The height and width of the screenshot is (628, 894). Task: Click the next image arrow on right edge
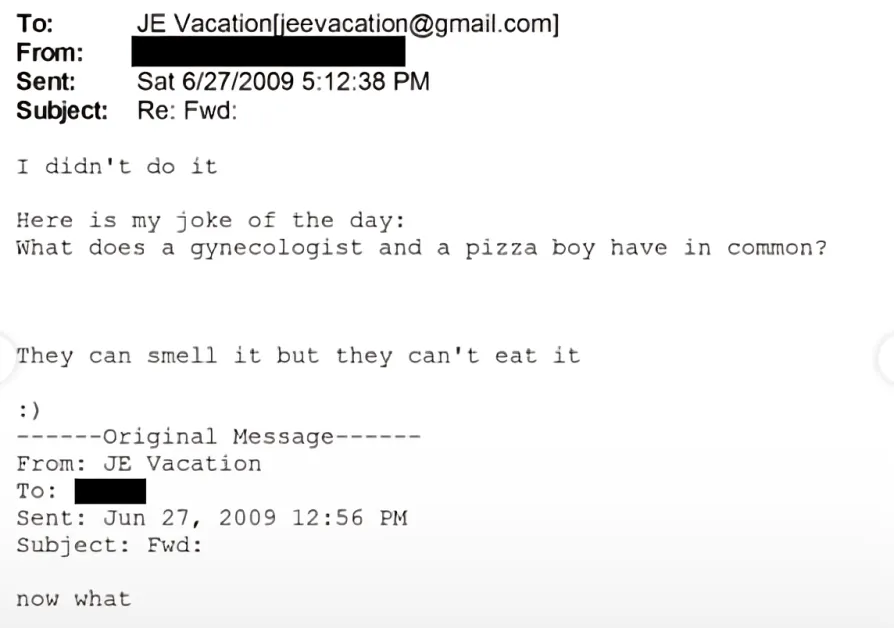(884, 356)
